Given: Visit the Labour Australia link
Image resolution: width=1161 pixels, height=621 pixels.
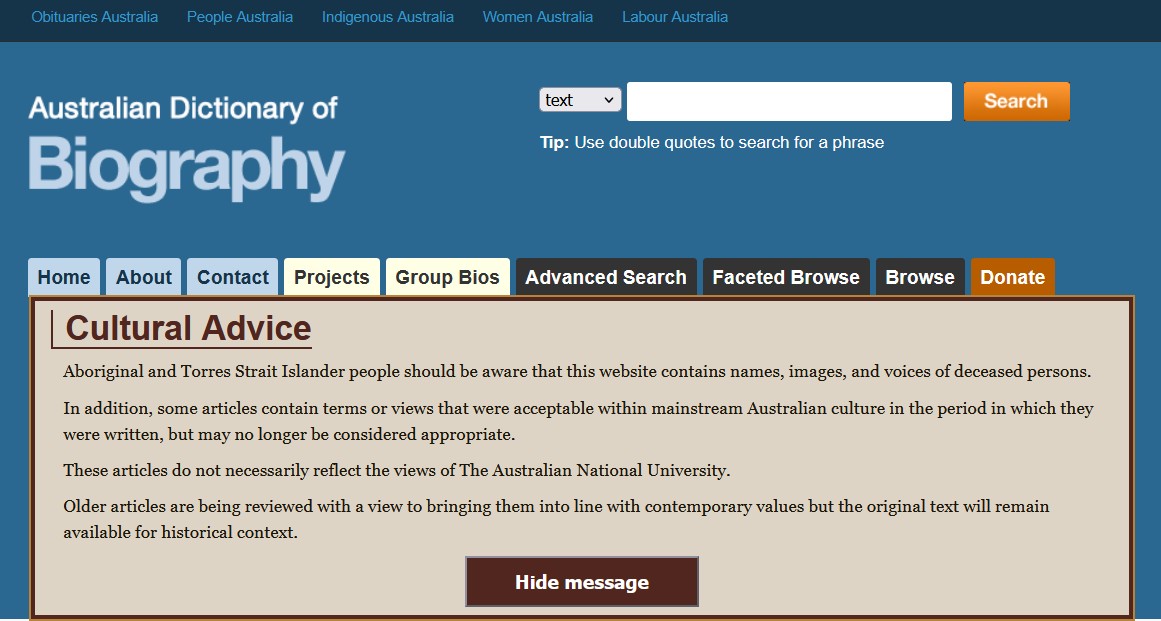Looking at the screenshot, I should (675, 17).
